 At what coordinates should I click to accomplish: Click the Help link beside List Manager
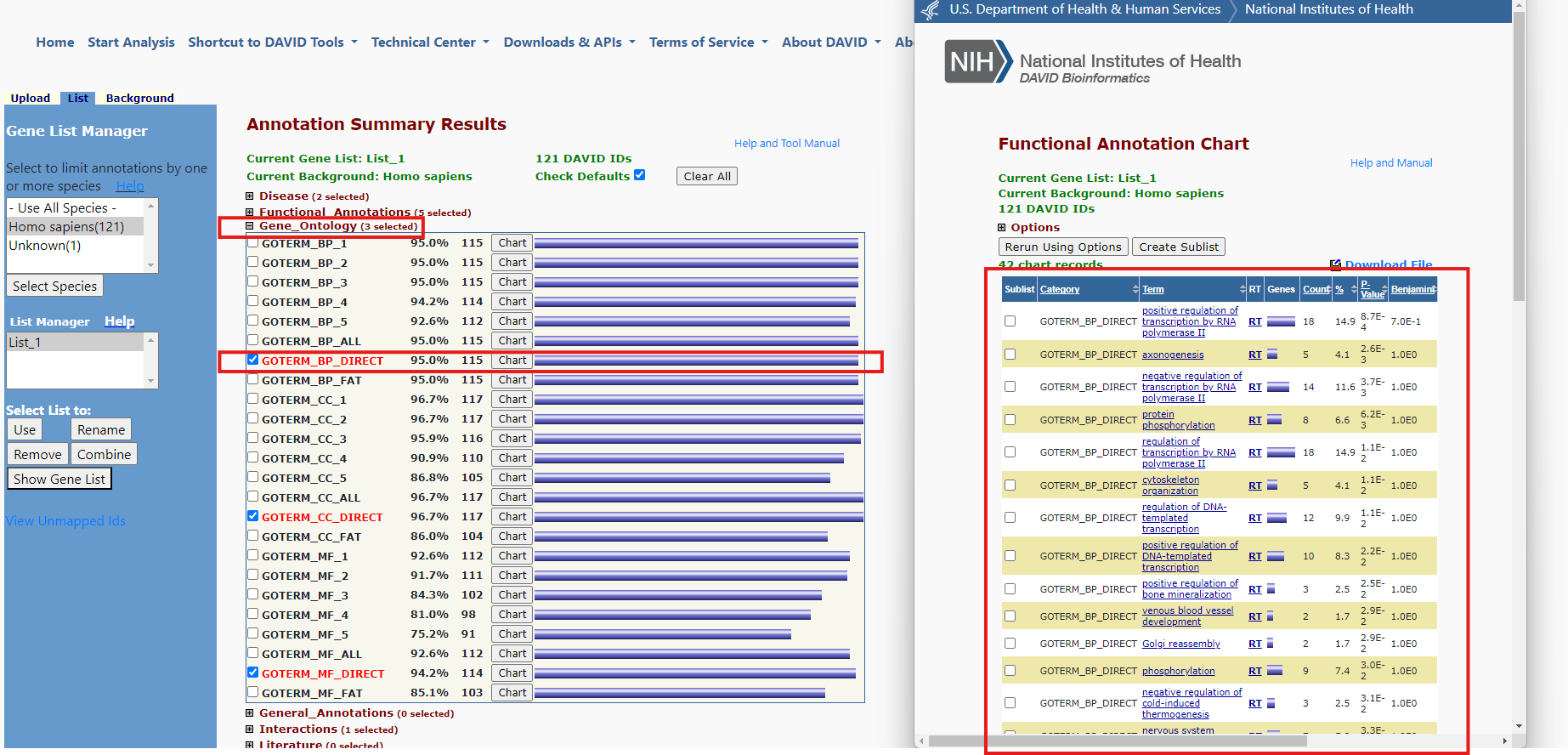click(119, 321)
